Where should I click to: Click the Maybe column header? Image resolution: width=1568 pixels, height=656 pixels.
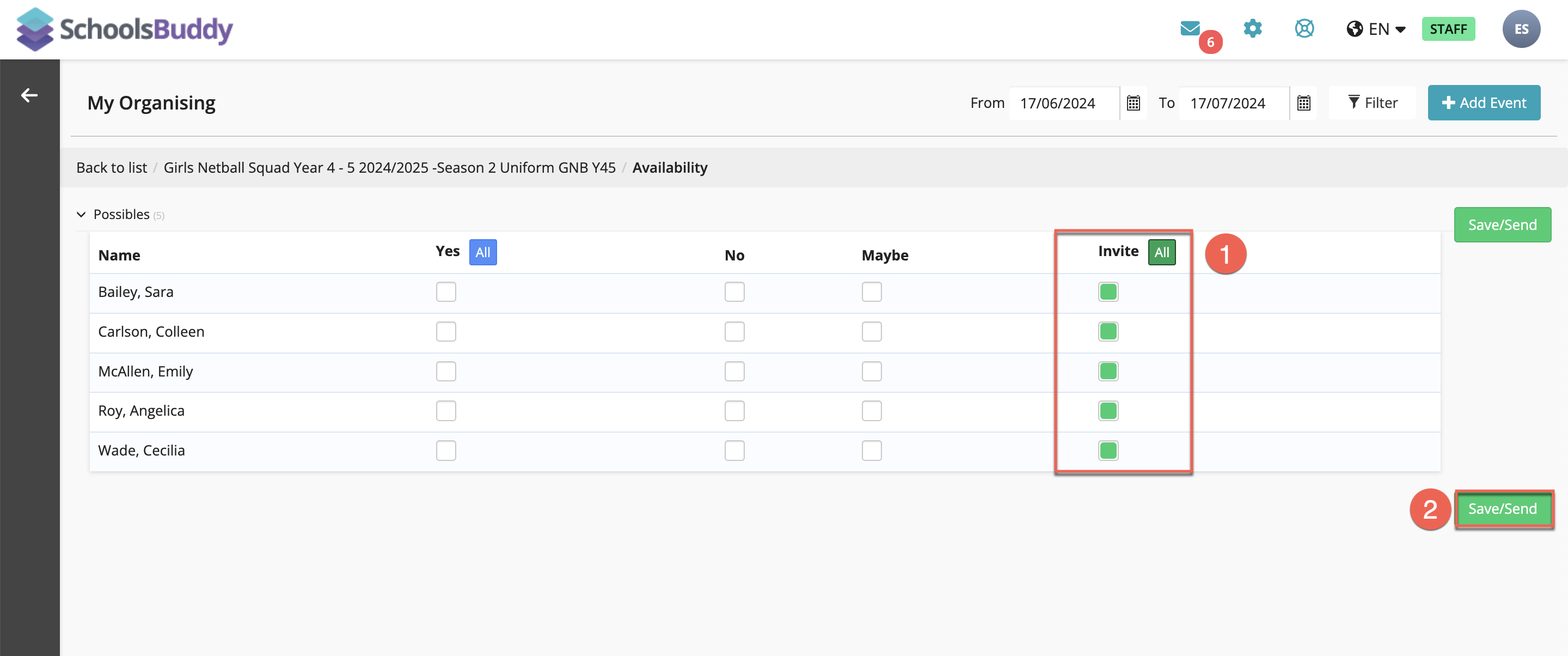point(884,255)
